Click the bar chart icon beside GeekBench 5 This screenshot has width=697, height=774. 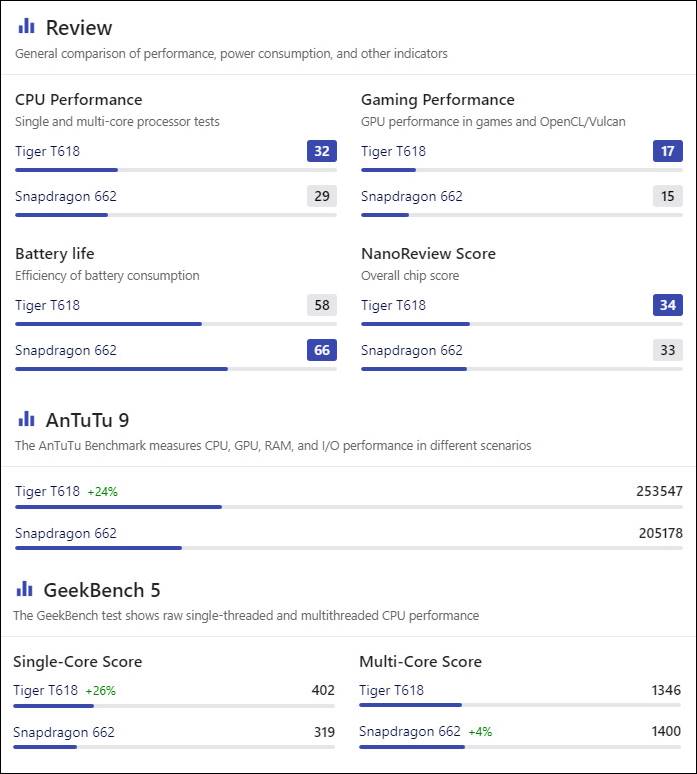[24, 589]
